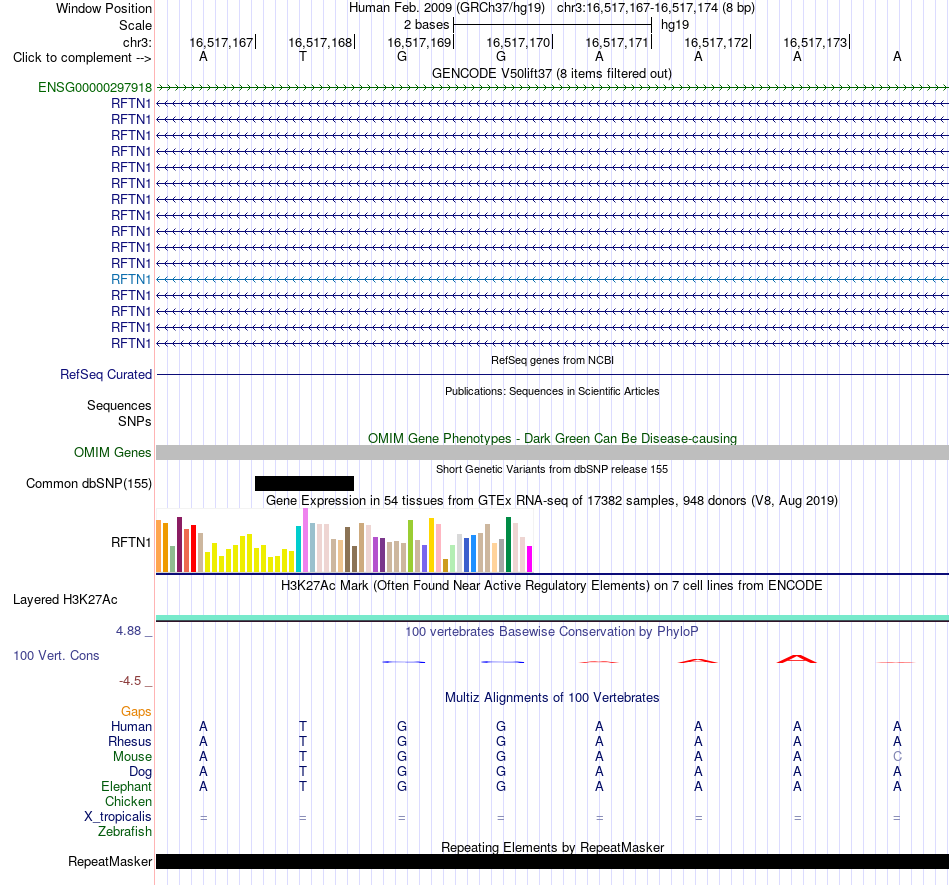Click position label 16,517,168 on ruler
This screenshot has height=885, width=950.
pyautogui.click(x=320, y=42)
